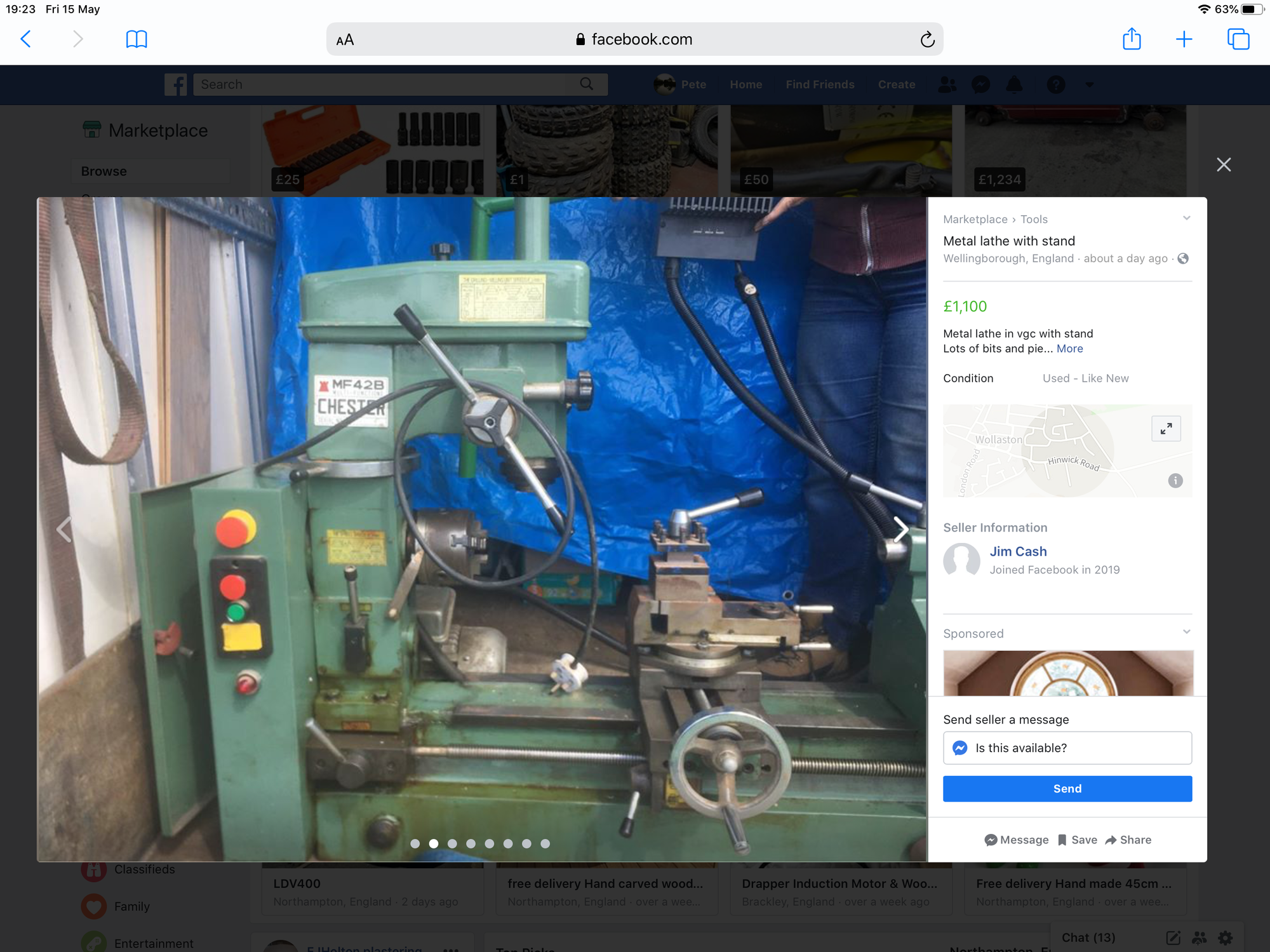
Task: Edit the 'Is this available?' message field
Action: click(1067, 748)
